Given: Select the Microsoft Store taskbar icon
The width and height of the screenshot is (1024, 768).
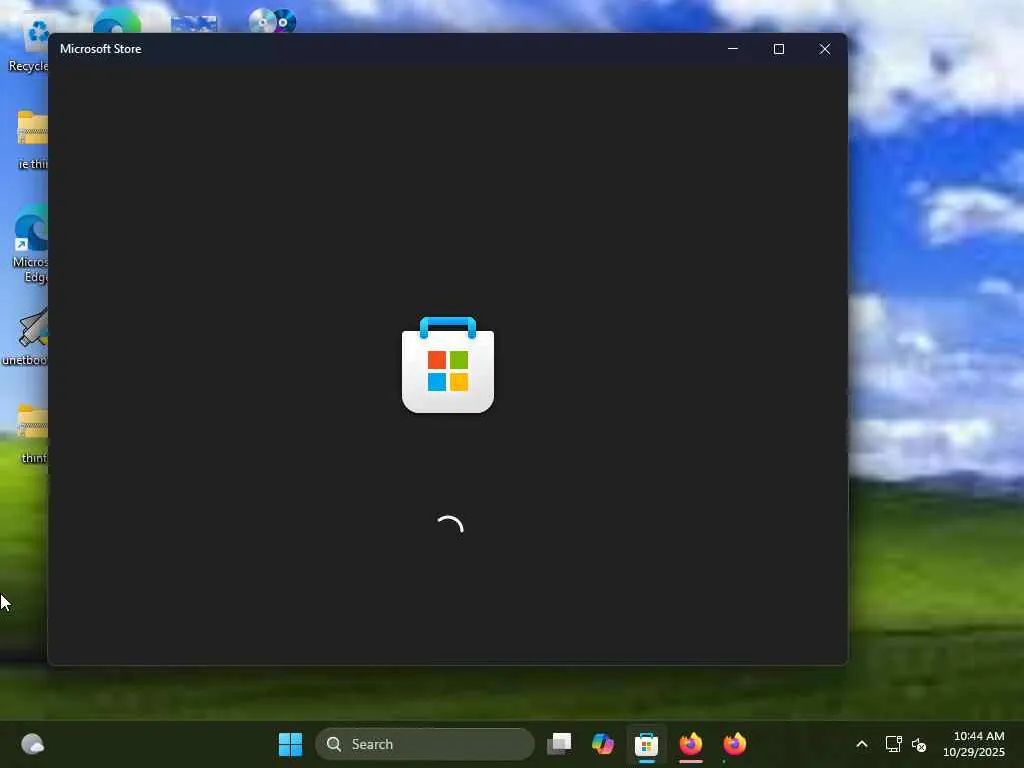Looking at the screenshot, I should (x=646, y=744).
